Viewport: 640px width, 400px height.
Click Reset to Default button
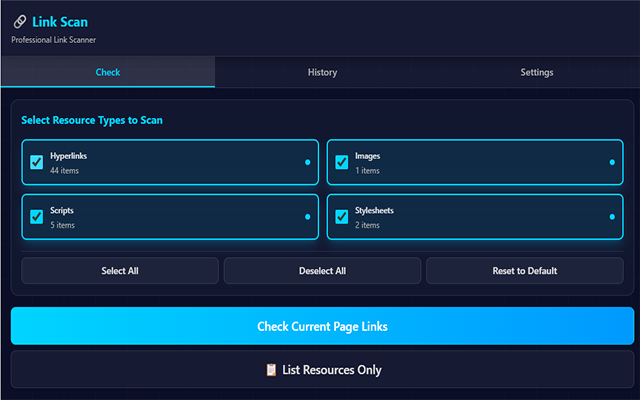pos(524,271)
